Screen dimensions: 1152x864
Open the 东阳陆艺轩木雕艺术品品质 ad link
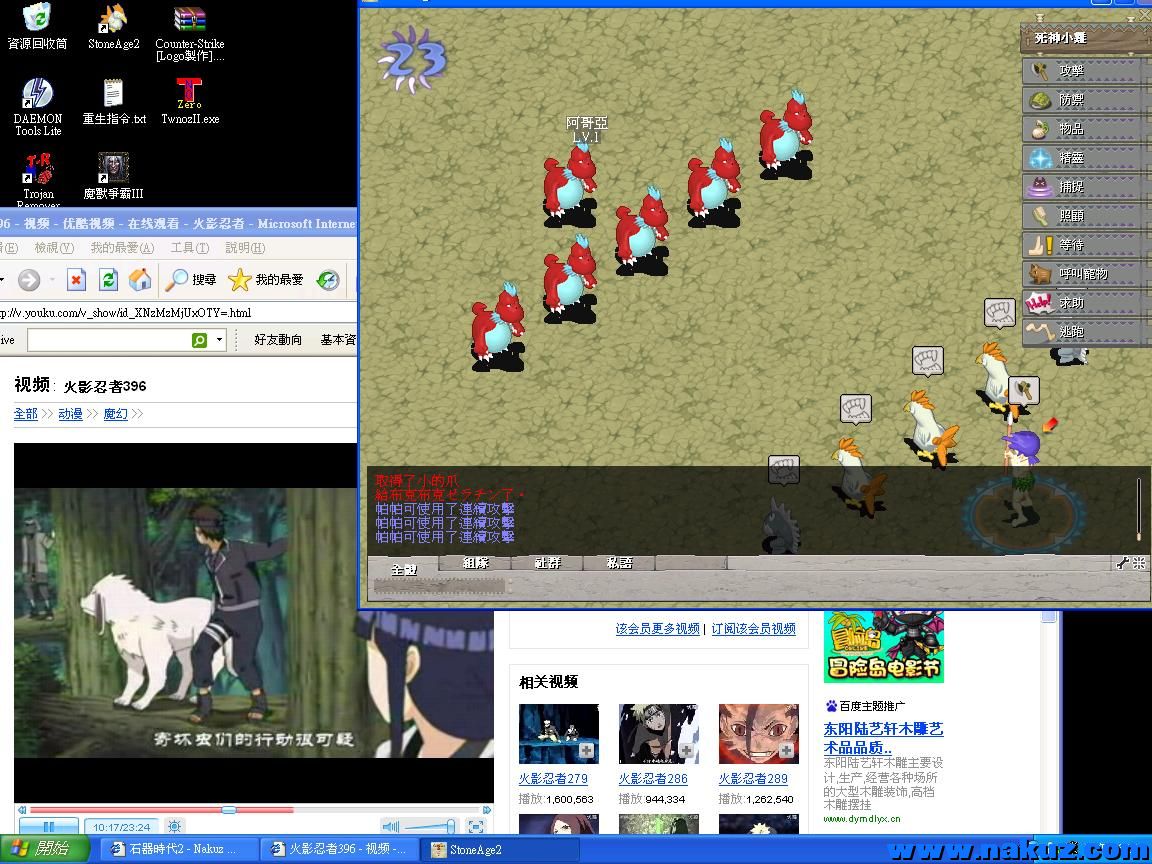tap(883, 738)
